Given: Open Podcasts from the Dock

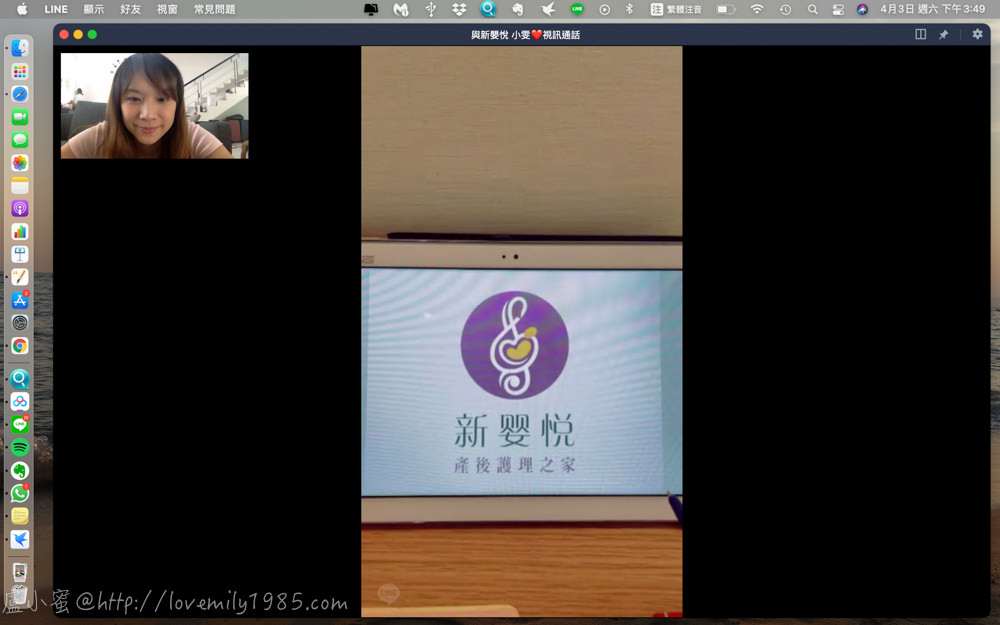Looking at the screenshot, I should [20, 209].
